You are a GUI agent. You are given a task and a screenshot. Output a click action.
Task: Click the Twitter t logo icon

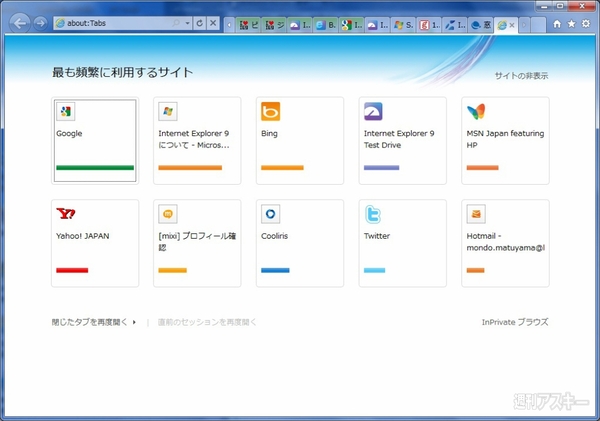[373, 214]
